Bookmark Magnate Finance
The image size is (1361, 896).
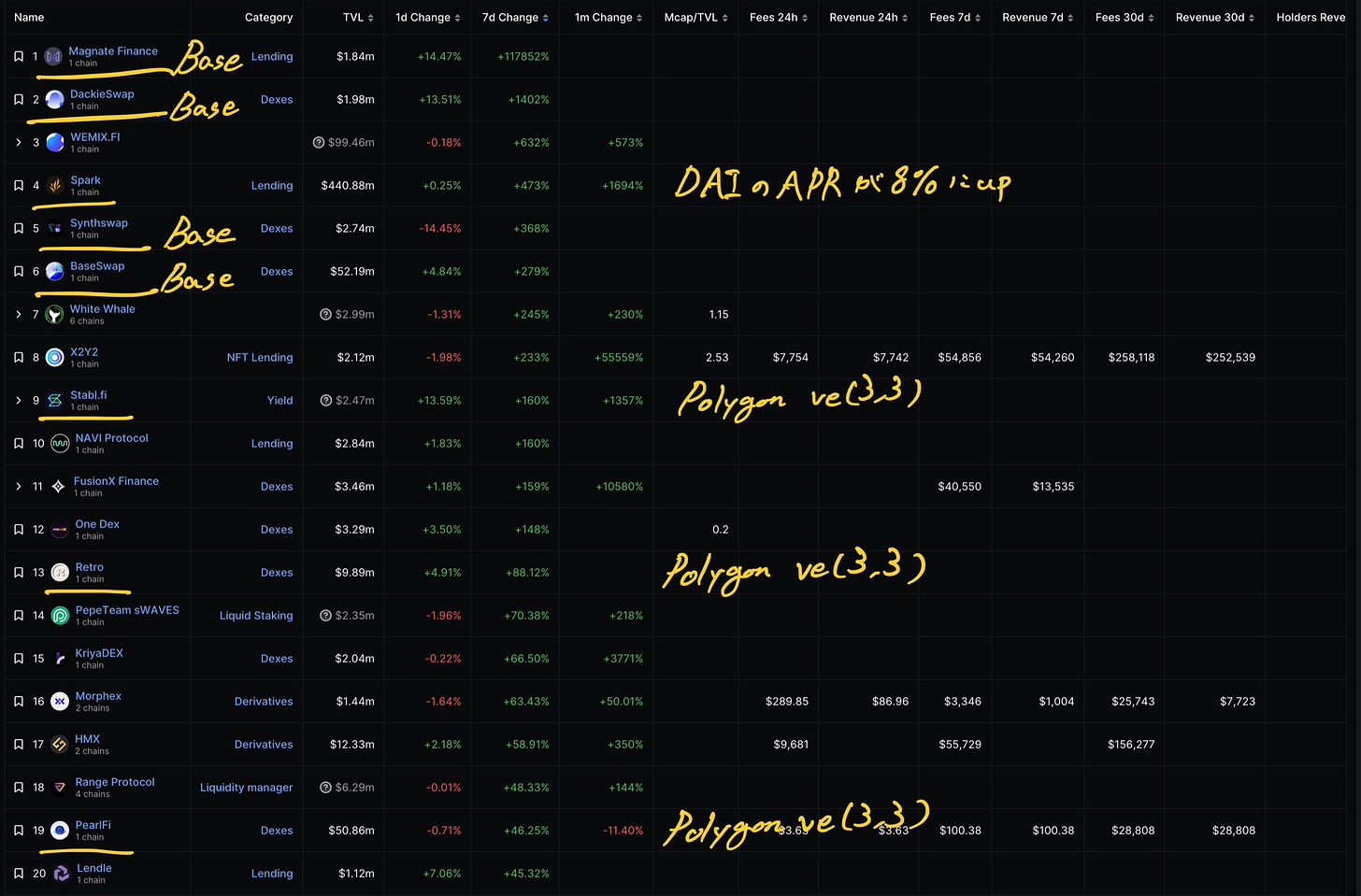(19, 57)
